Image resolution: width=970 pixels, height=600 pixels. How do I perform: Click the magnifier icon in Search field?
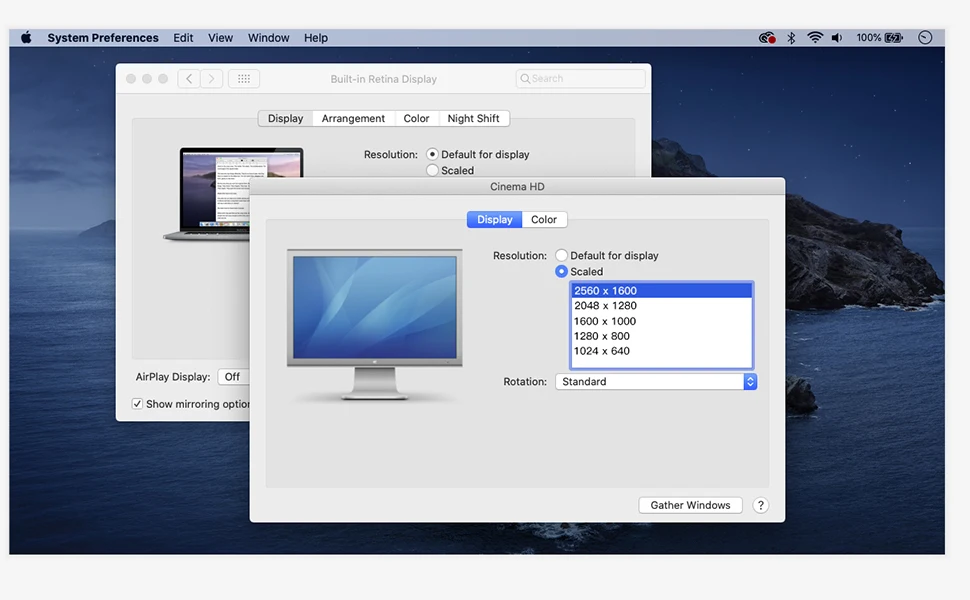coord(525,79)
